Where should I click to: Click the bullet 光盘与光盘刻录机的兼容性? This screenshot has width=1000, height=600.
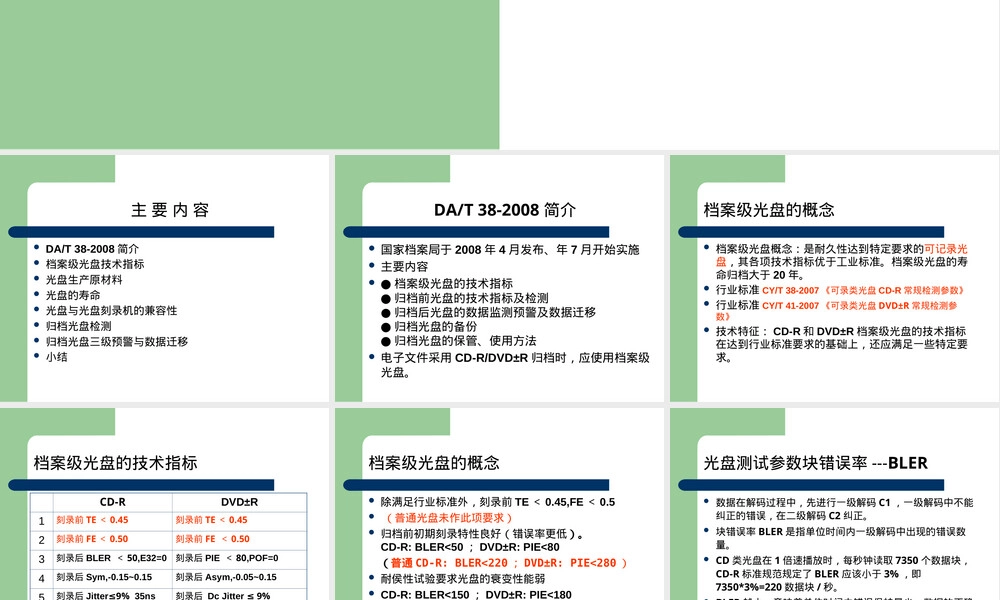tap(112, 311)
